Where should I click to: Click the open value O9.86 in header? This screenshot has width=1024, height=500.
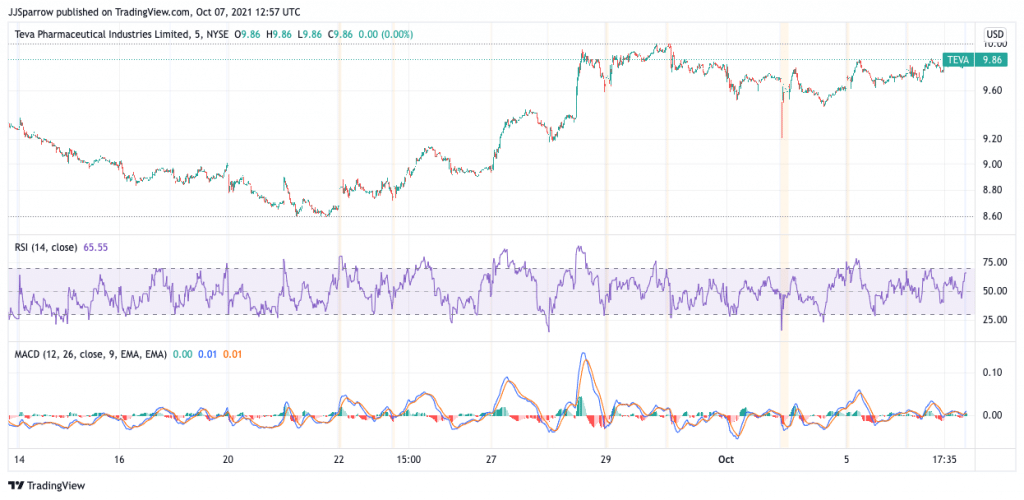click(248, 33)
